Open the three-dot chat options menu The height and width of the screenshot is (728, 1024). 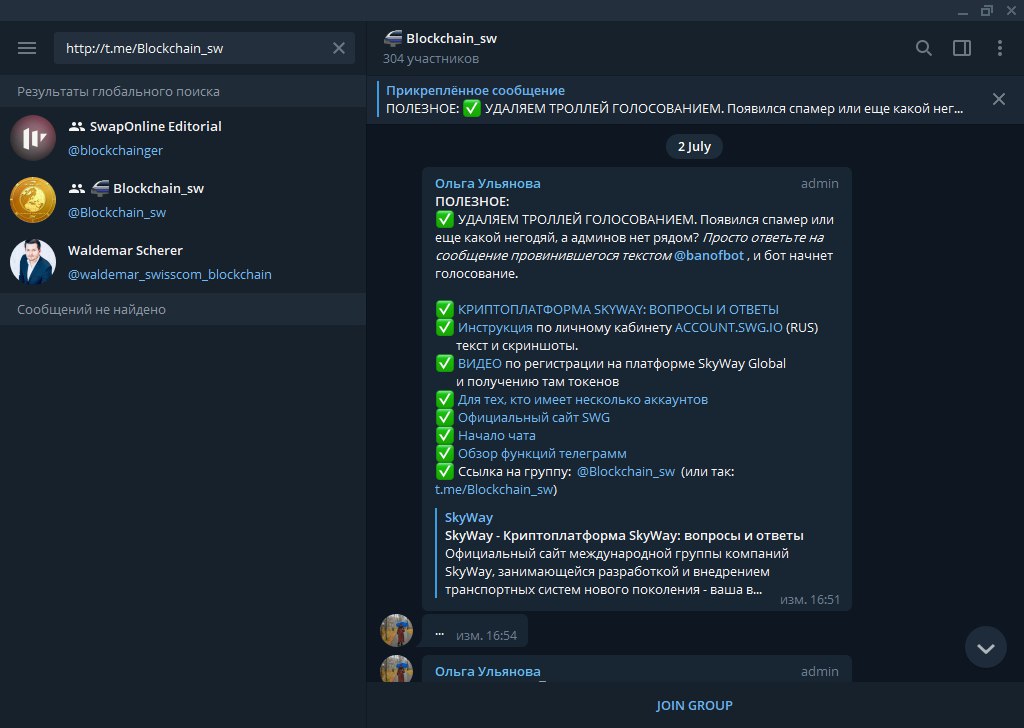(1000, 48)
